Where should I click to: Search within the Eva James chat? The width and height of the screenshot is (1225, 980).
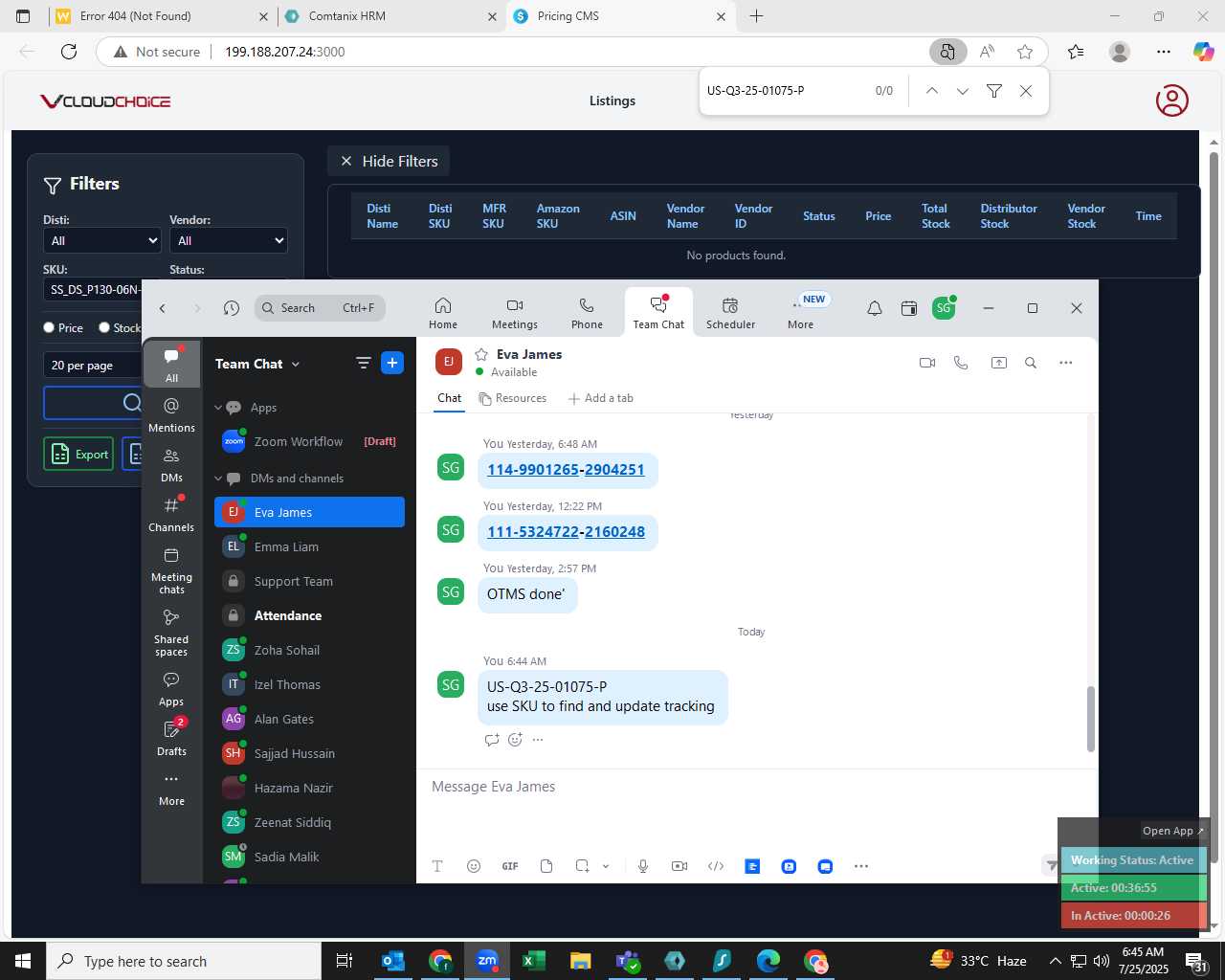(1031, 363)
